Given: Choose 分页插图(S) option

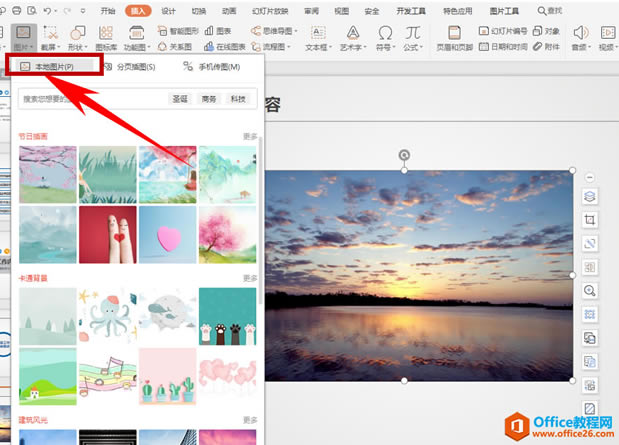Looking at the screenshot, I should [129, 67].
